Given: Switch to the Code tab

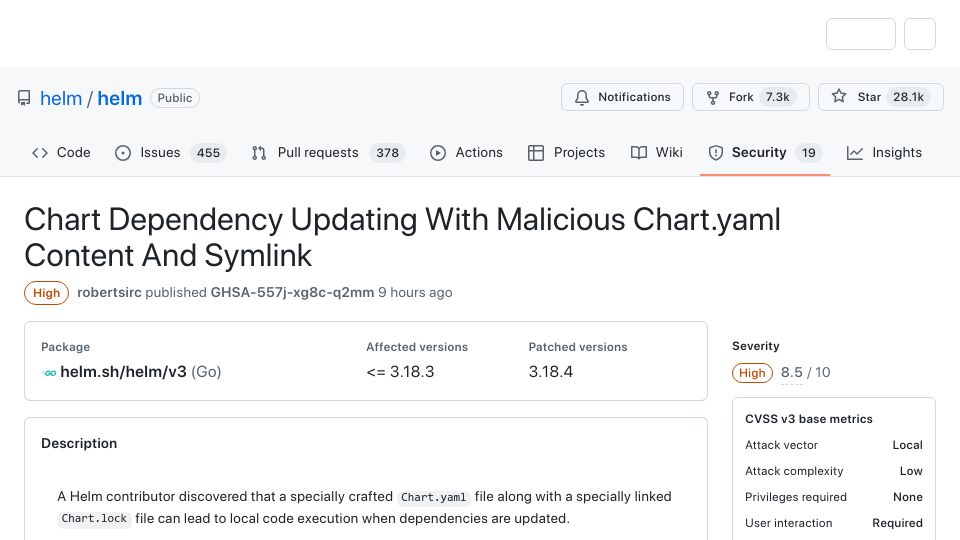Looking at the screenshot, I should (x=61, y=153).
